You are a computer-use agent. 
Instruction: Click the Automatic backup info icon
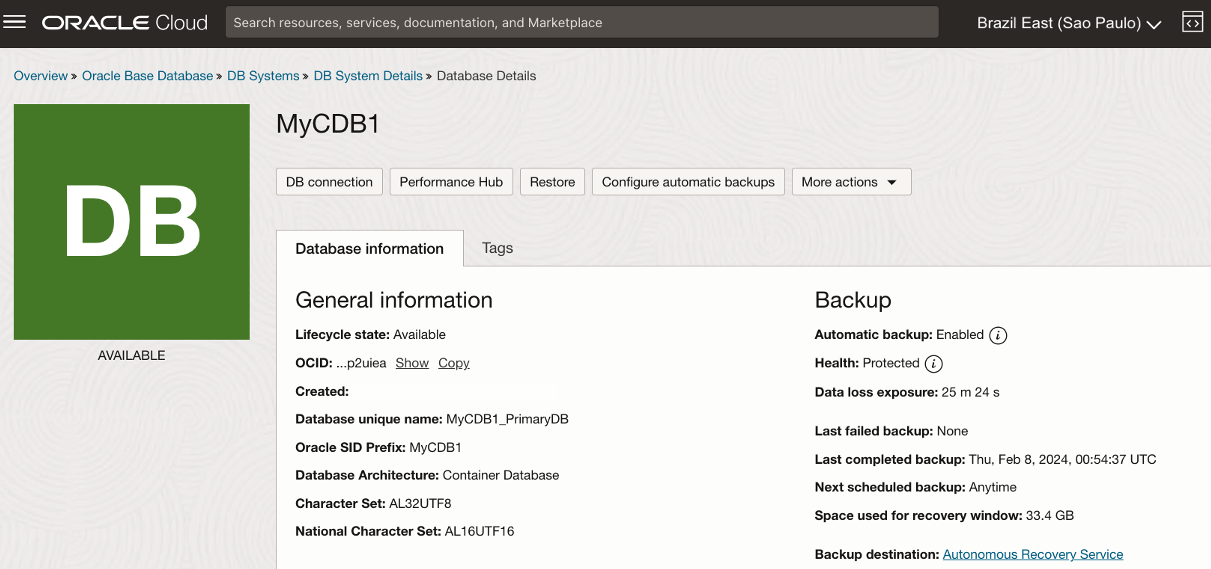click(x=998, y=335)
